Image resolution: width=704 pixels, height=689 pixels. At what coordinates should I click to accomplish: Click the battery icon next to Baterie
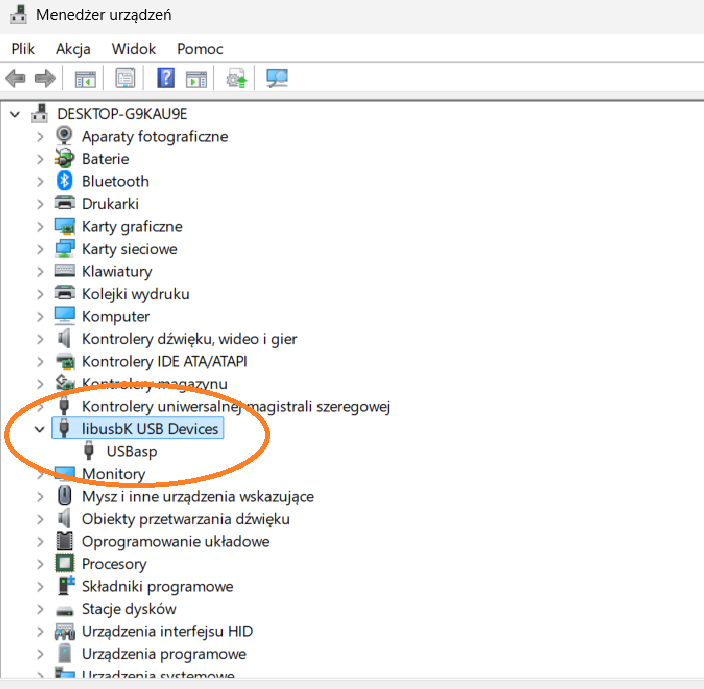tap(64, 158)
